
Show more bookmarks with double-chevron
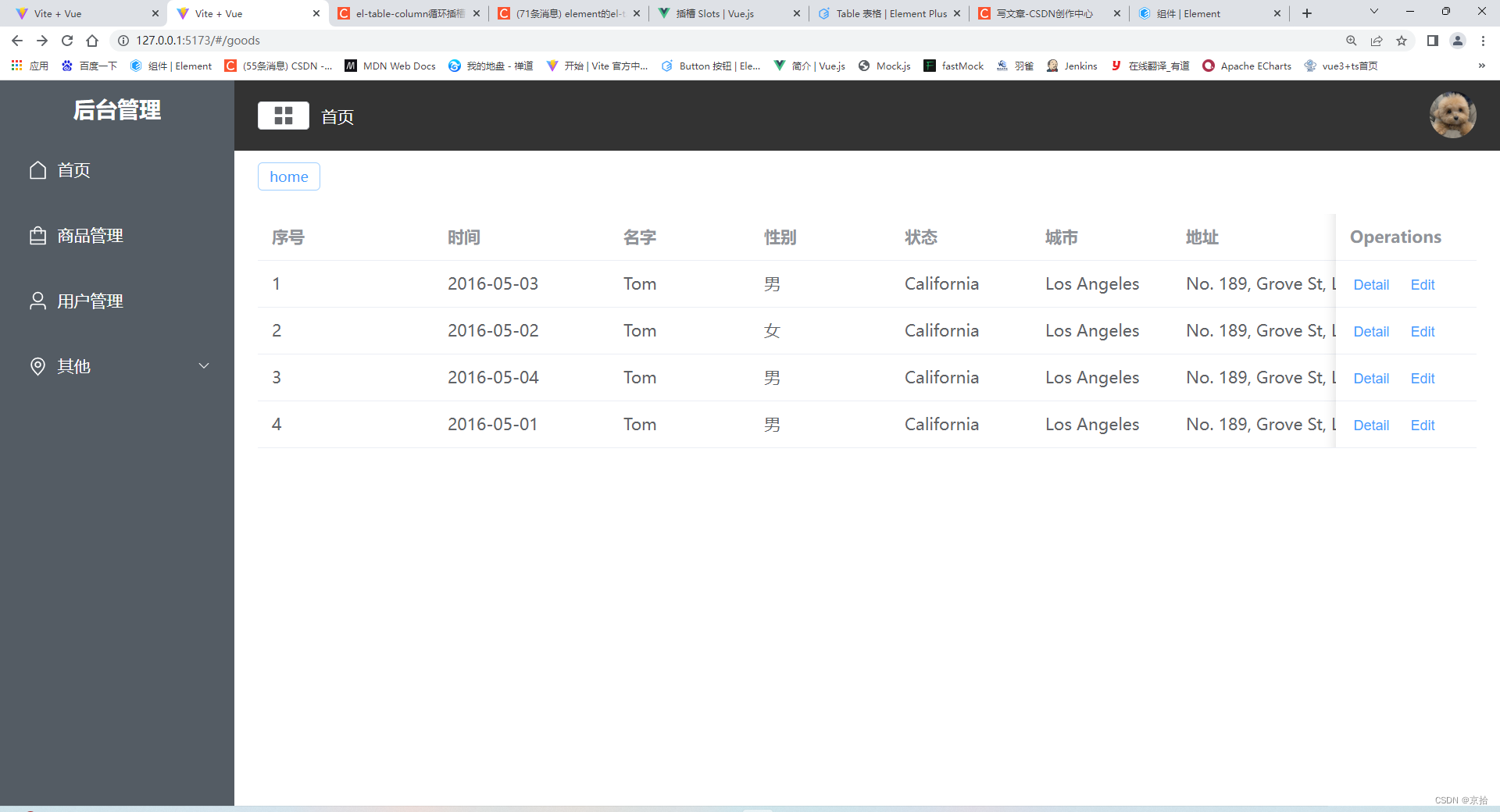[x=1482, y=66]
